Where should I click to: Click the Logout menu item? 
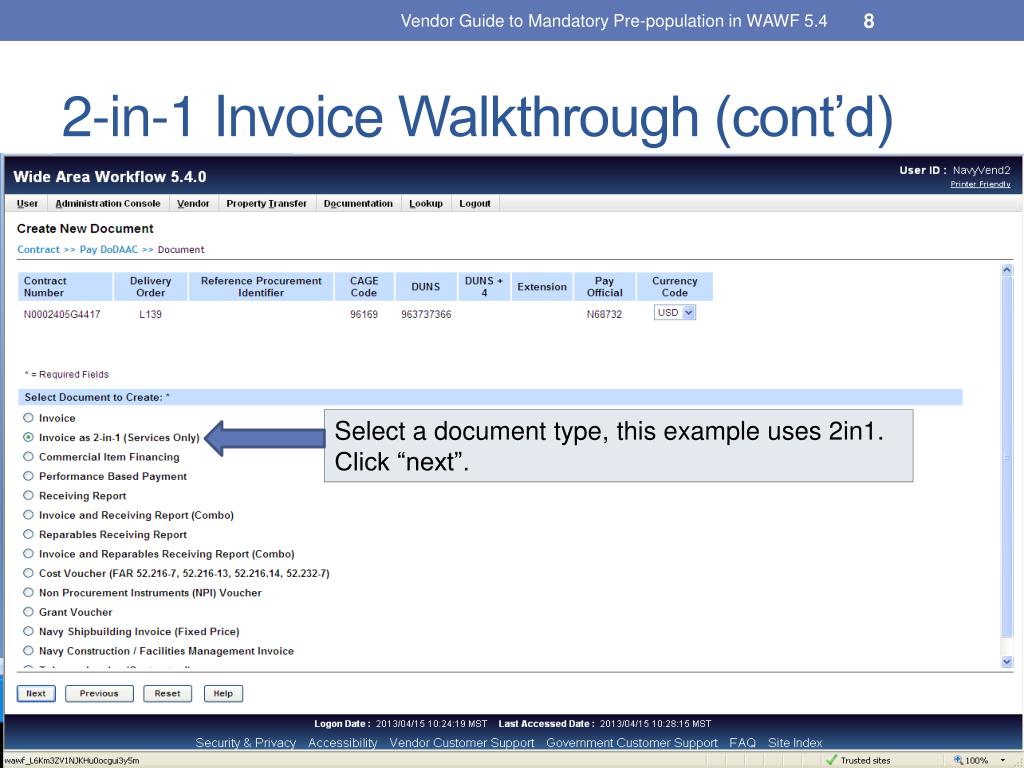click(x=475, y=204)
